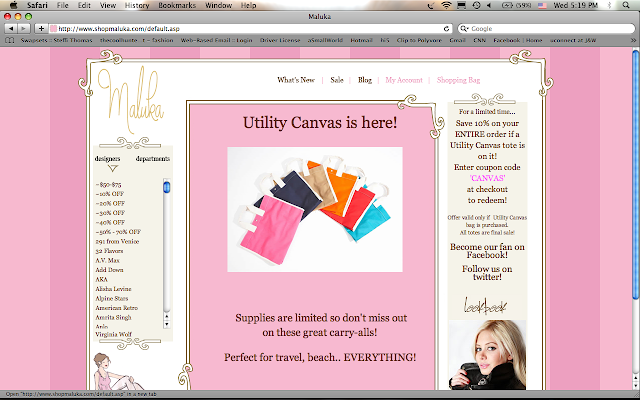Open the Lookbook script logo
This screenshot has width=640, height=400.
[485, 306]
